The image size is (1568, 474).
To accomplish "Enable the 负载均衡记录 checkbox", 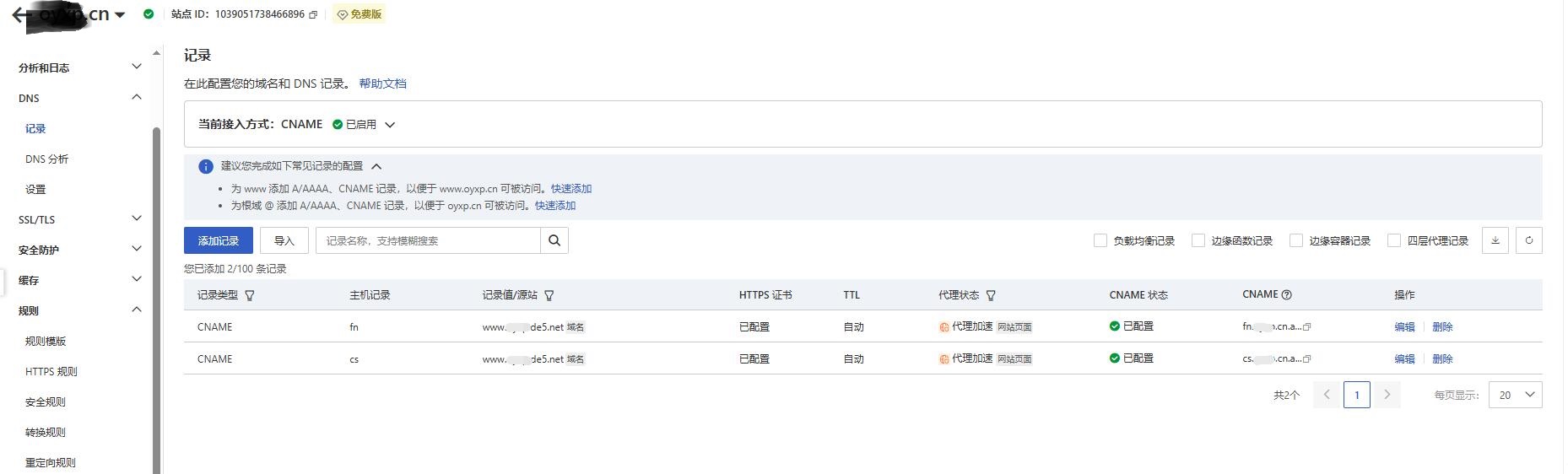I will (1100, 240).
